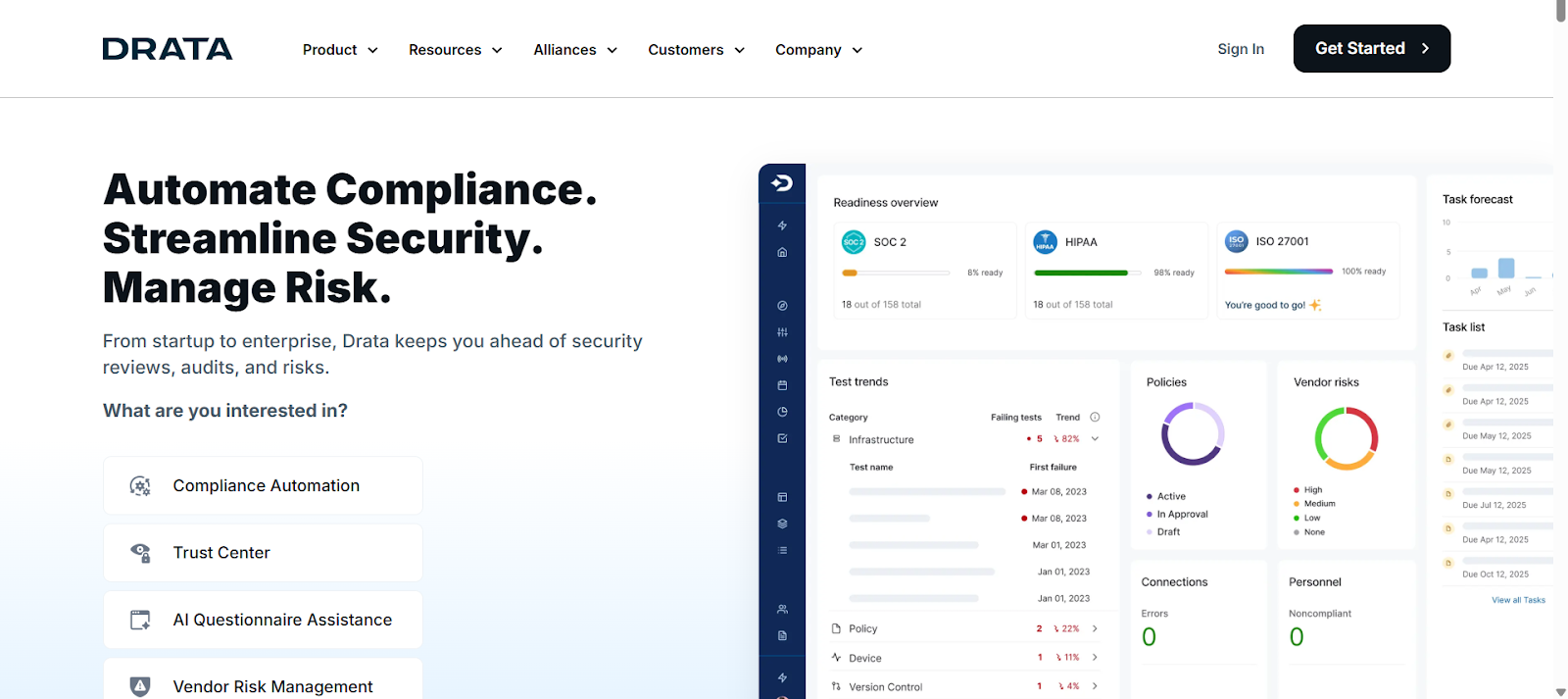Viewport: 1568px width, 699px height.
Task: Click the sparkle icon after You're good to go
Action: click(x=1315, y=305)
